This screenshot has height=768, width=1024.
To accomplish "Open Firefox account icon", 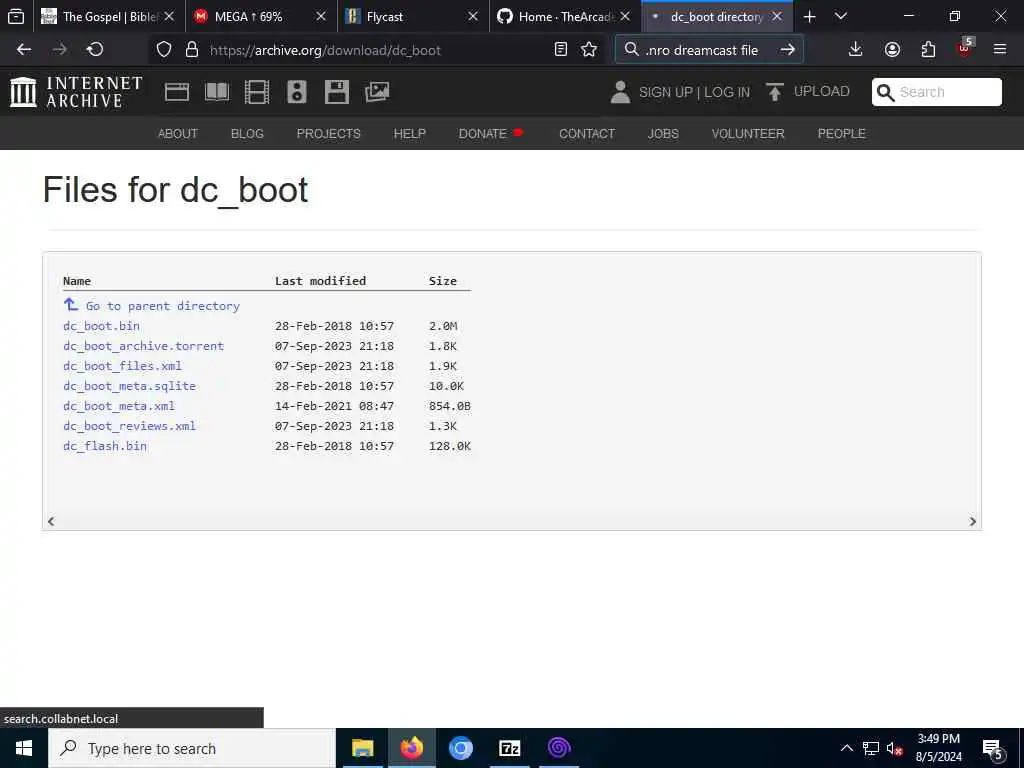I will pos(892,50).
